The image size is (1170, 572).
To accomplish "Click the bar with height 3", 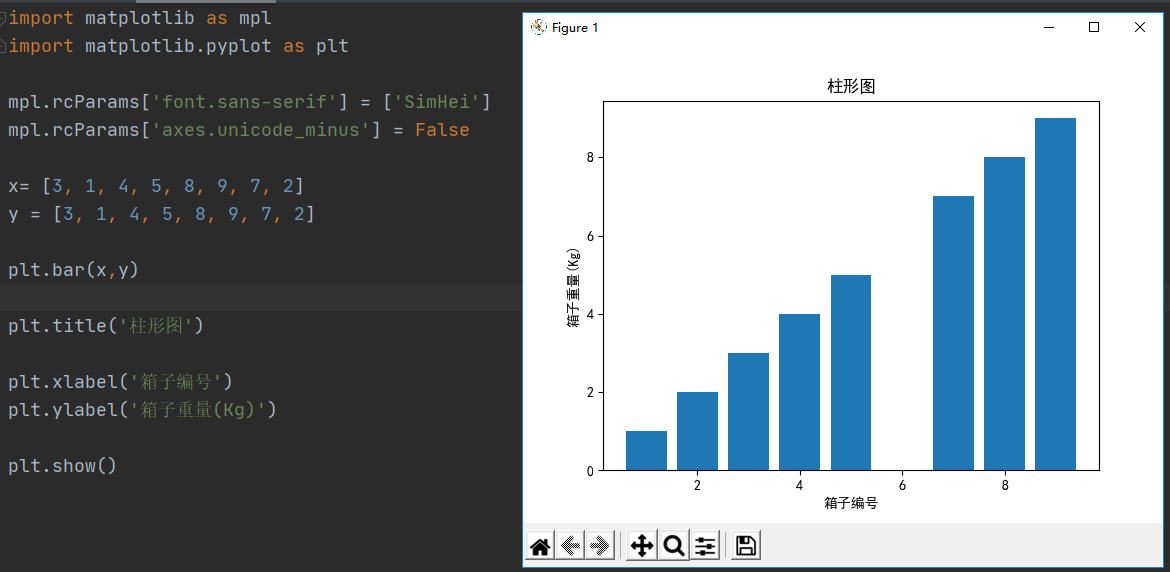I will pyautogui.click(x=748, y=412).
